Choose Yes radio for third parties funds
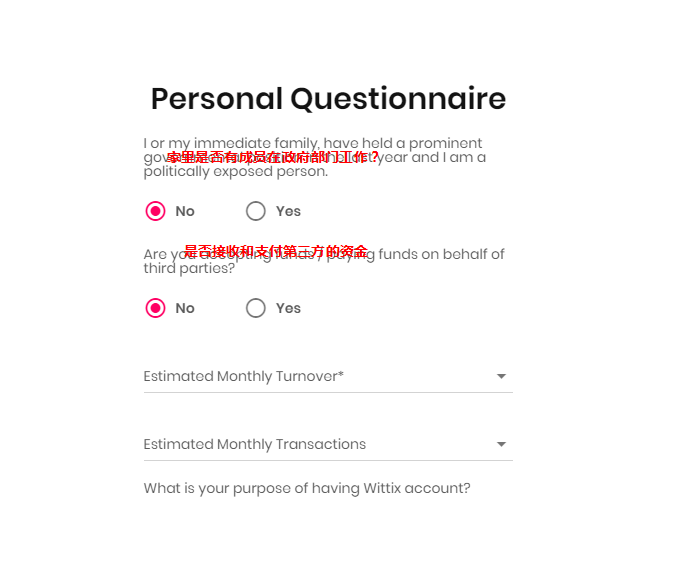 pyautogui.click(x=256, y=308)
